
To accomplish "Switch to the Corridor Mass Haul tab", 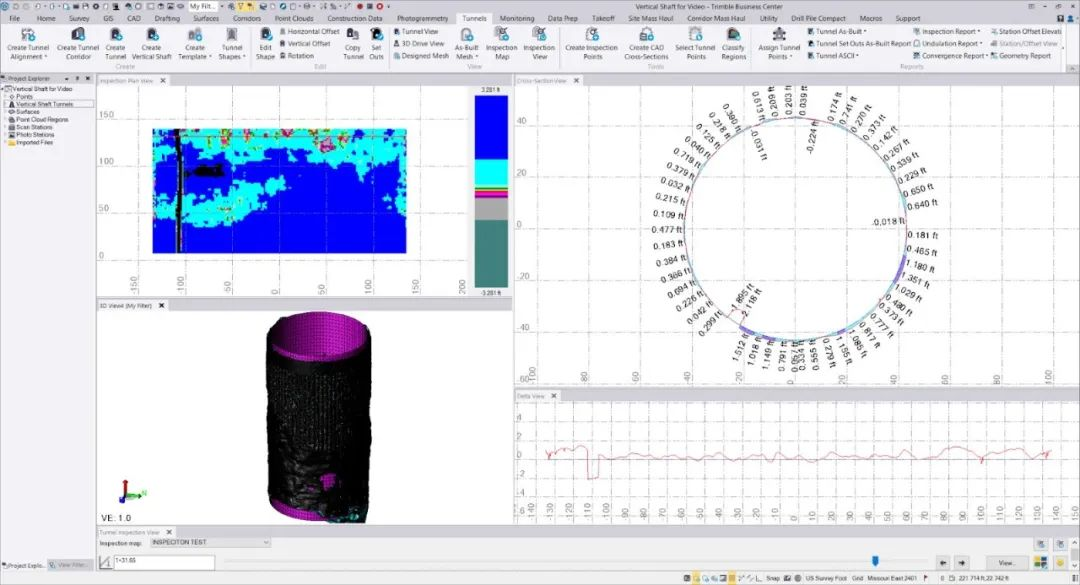I will click(x=716, y=19).
